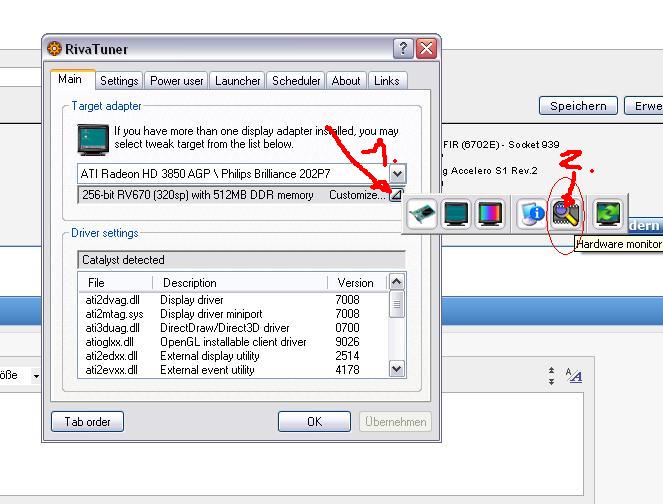Expand the Customize triangle arrow button
Viewport: 663px width, 504px height.
click(x=396, y=195)
